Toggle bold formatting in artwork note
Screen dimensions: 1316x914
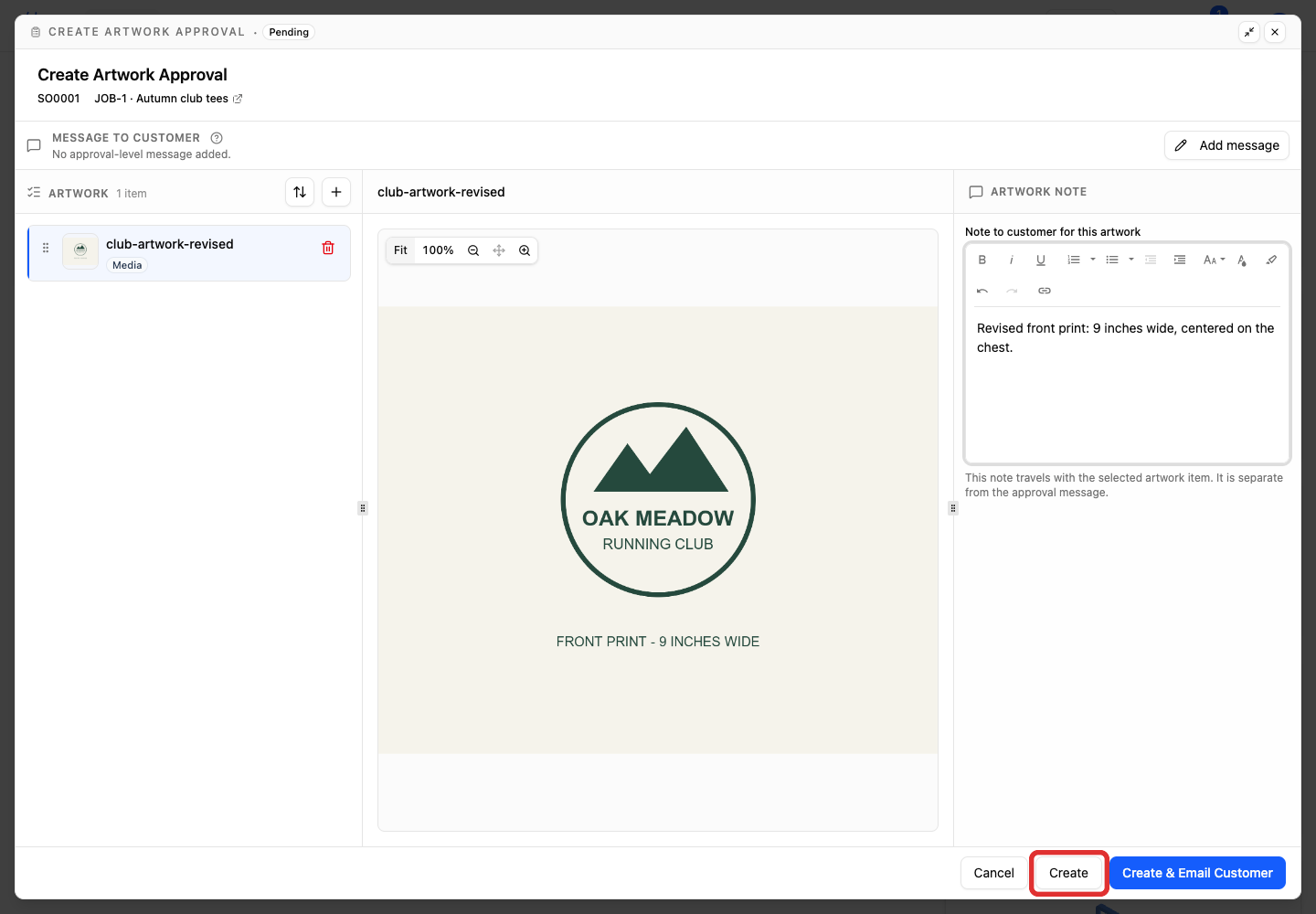(982, 260)
